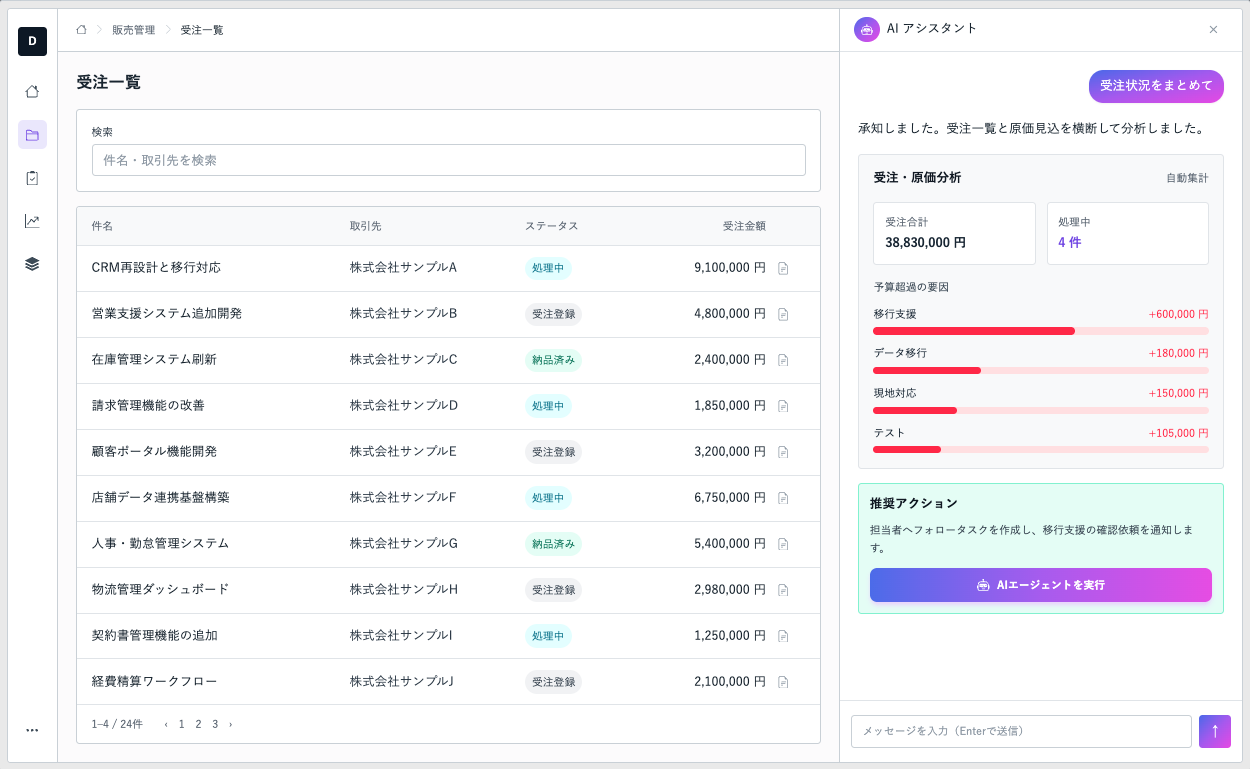Click the 処理中 badge for 株式会社サンプルA
This screenshot has height=769, width=1250.
click(x=548, y=268)
